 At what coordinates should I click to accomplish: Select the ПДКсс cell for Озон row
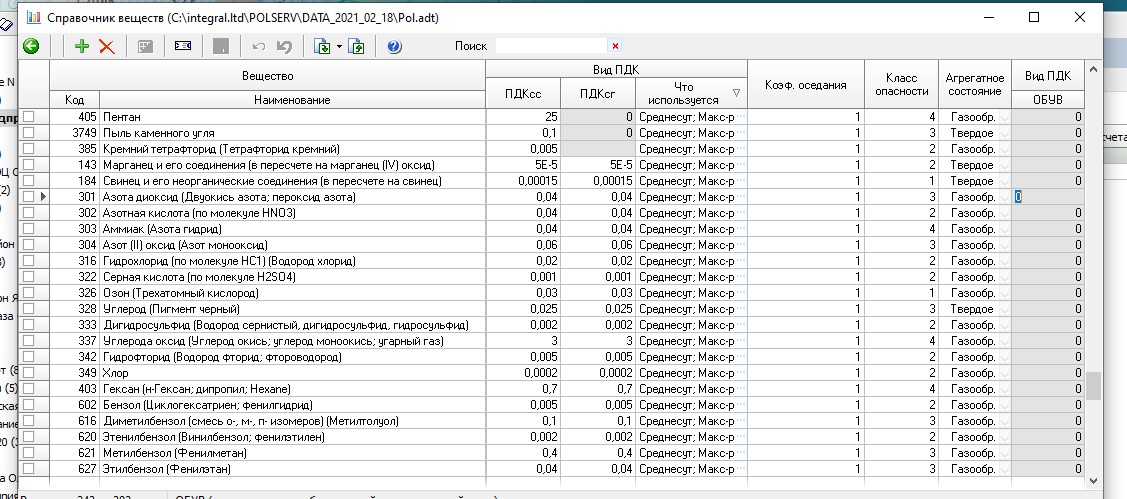click(523, 293)
